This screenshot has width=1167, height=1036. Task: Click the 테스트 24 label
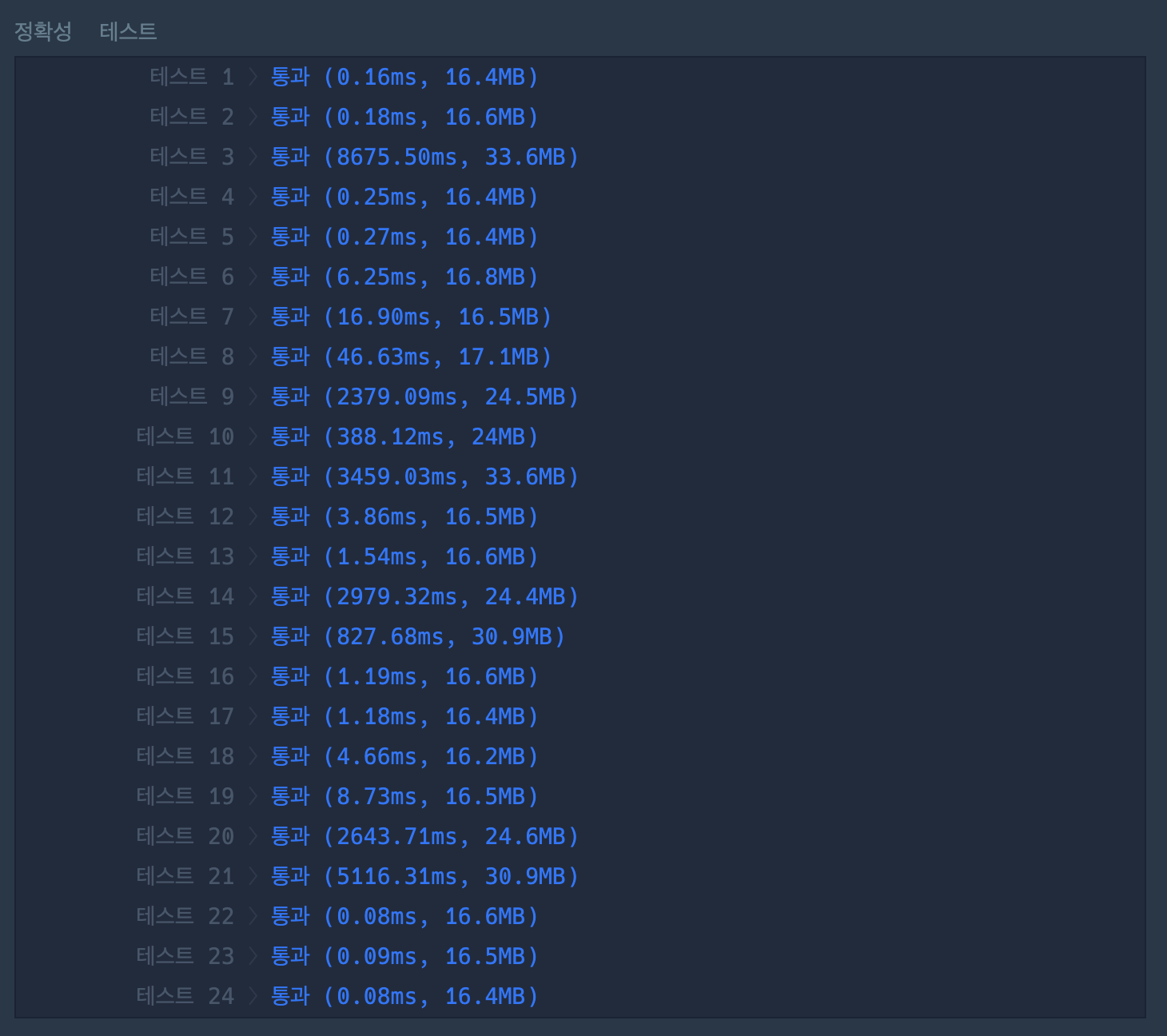pyautogui.click(x=185, y=996)
